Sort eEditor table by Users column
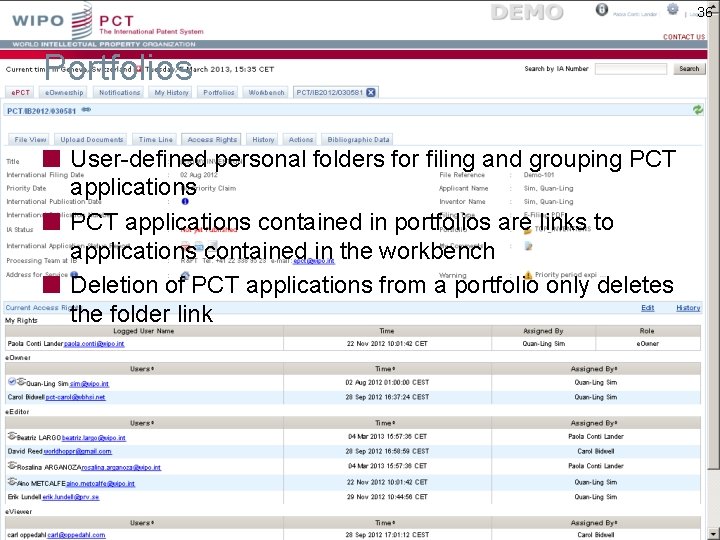 click(142, 422)
